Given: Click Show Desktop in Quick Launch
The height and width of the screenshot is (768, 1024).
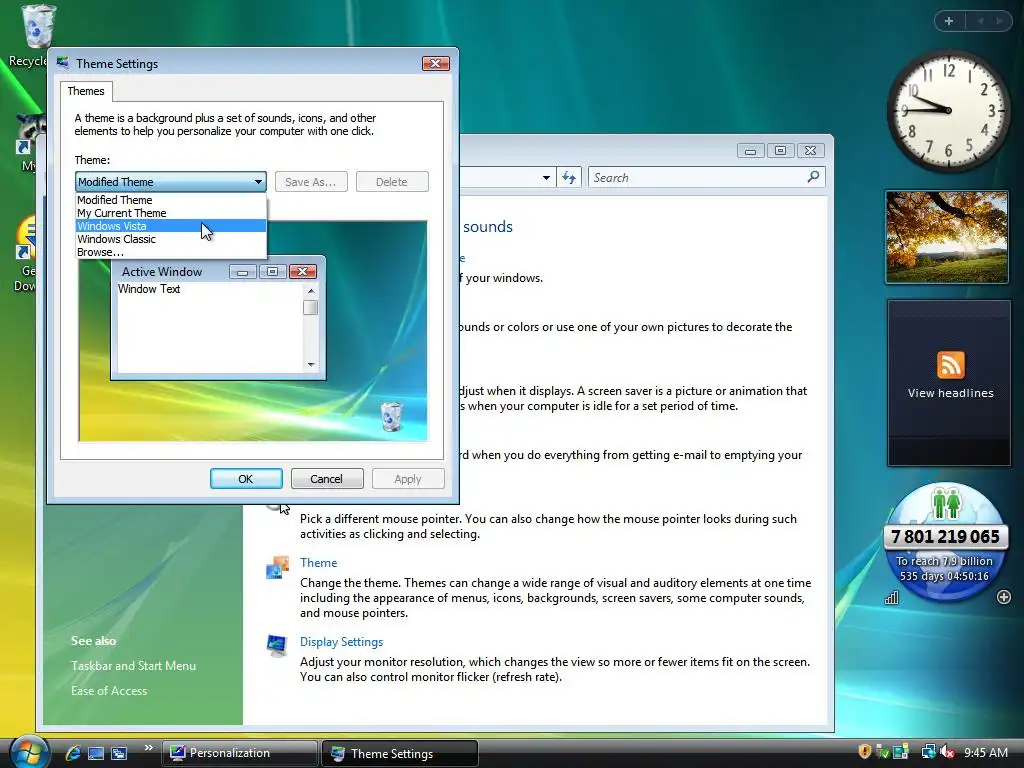Looking at the screenshot, I should tap(96, 753).
